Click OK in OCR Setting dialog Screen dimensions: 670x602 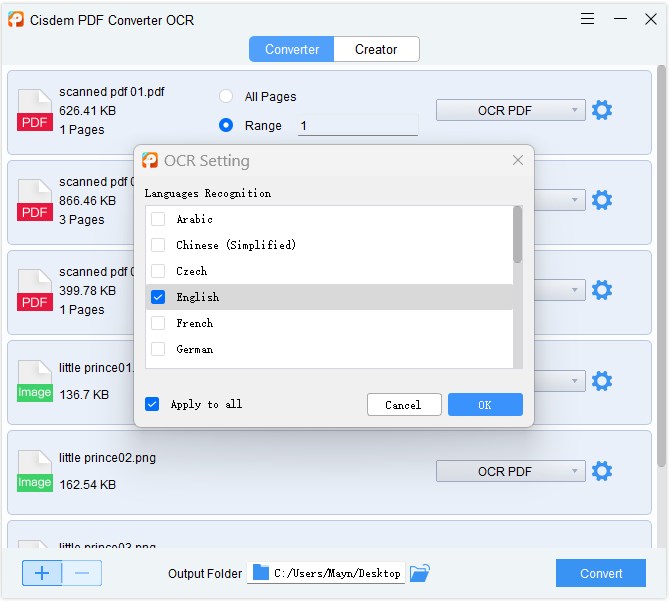pyautogui.click(x=485, y=405)
